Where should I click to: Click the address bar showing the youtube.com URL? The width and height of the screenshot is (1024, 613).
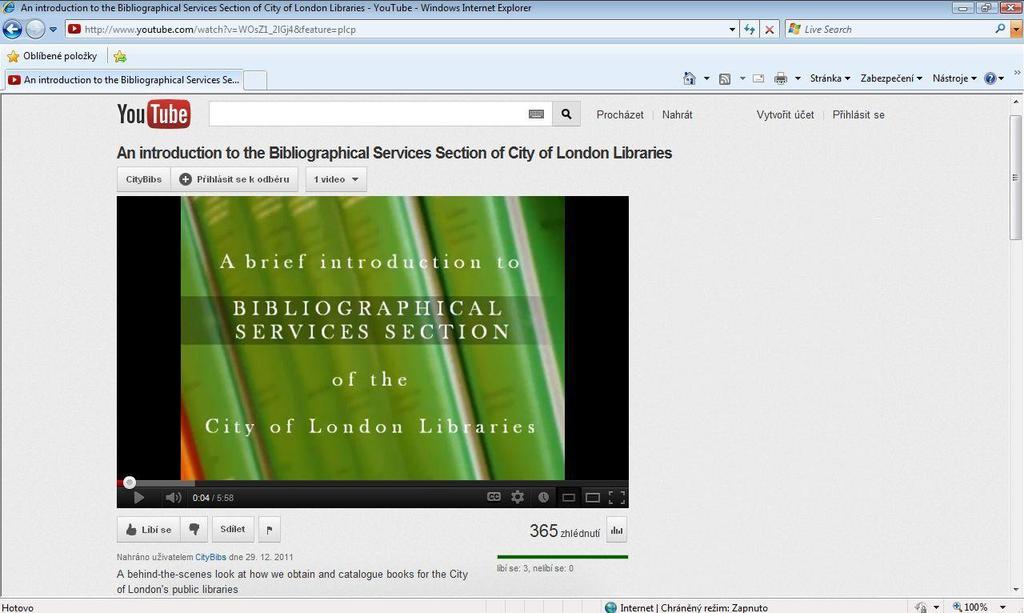[x=396, y=29]
